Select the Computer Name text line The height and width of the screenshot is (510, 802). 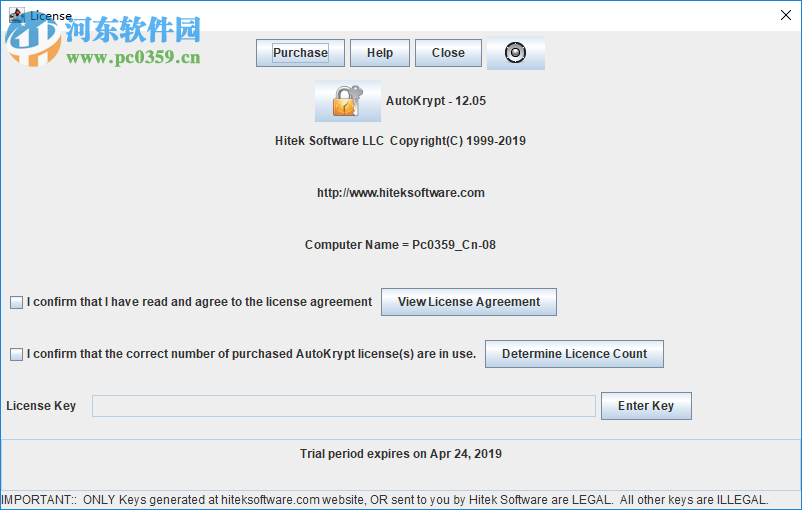[x=400, y=245]
